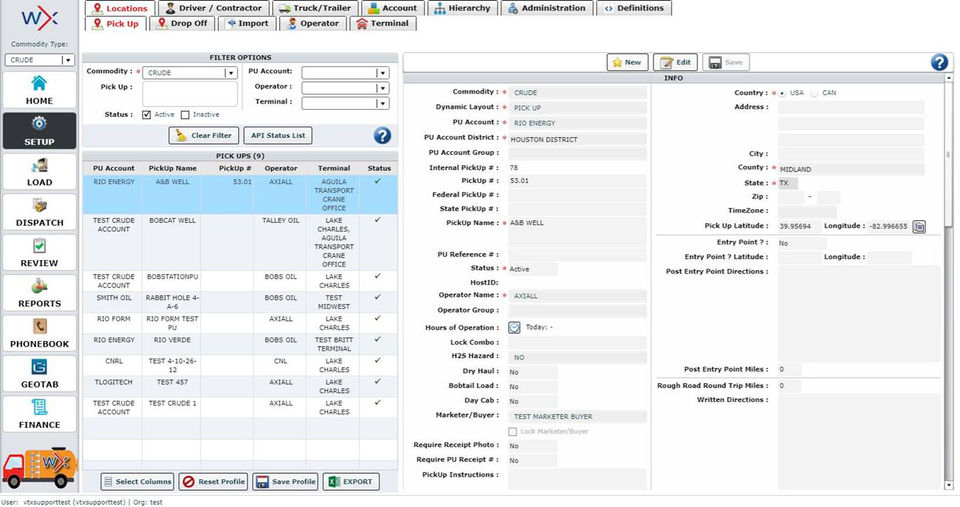960x507 pixels.
Task: Select the TEST CRUDE 1 pick up row
Action: [240, 408]
